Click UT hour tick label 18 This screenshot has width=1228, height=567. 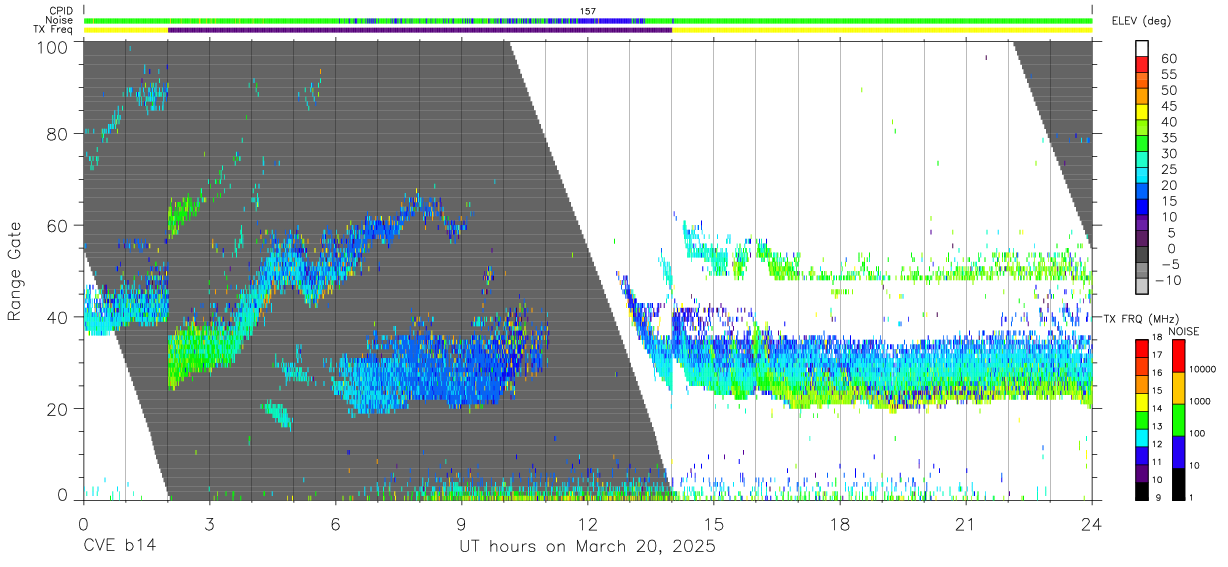click(x=840, y=523)
